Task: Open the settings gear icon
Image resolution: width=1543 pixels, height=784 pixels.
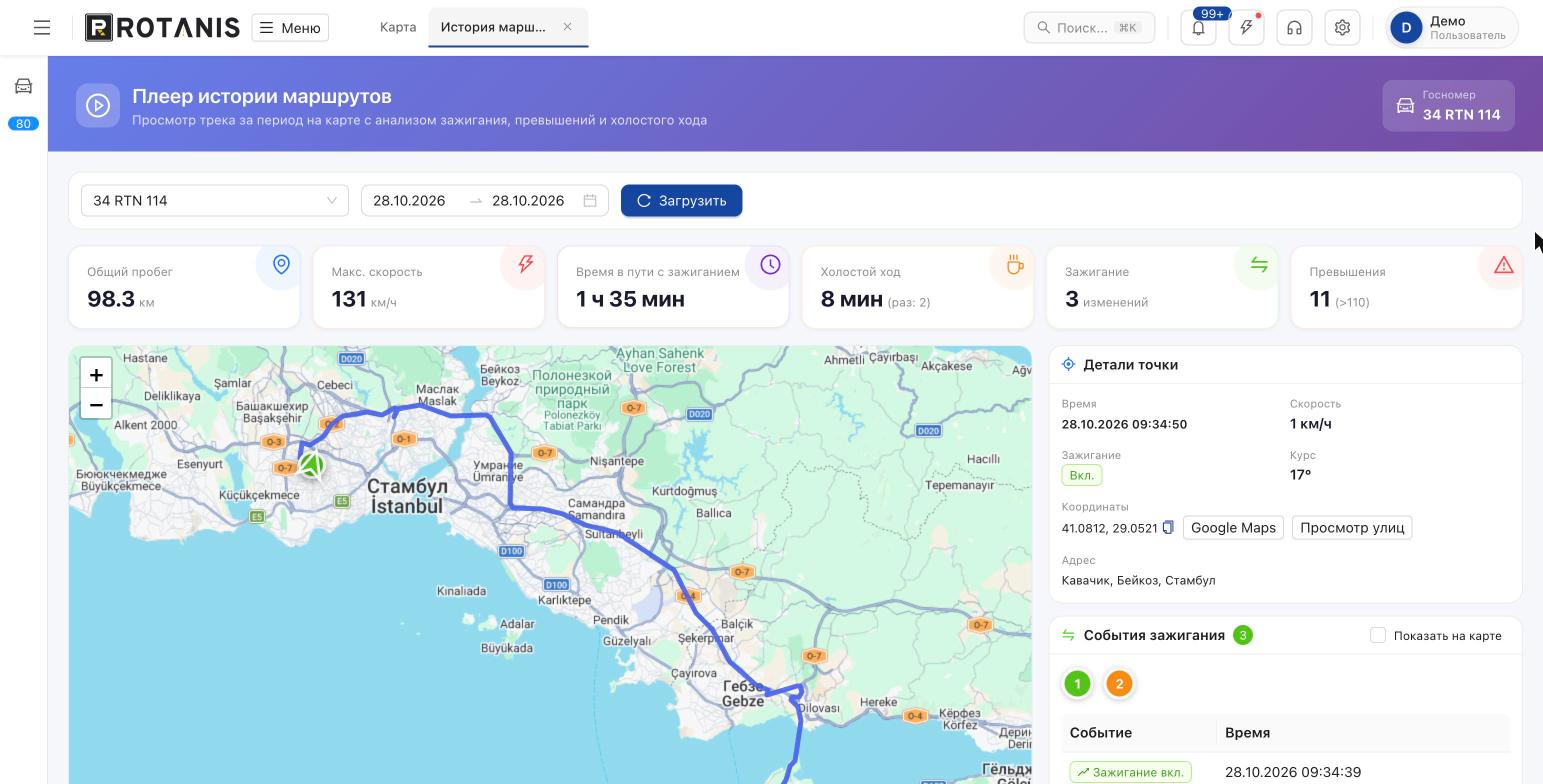Action: (x=1342, y=28)
